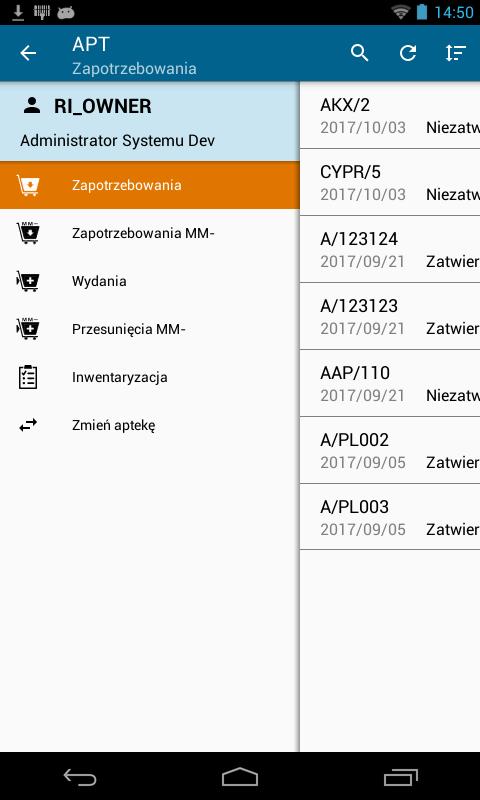The image size is (480, 800).
Task: Select document A/123124
Action: coord(390,249)
